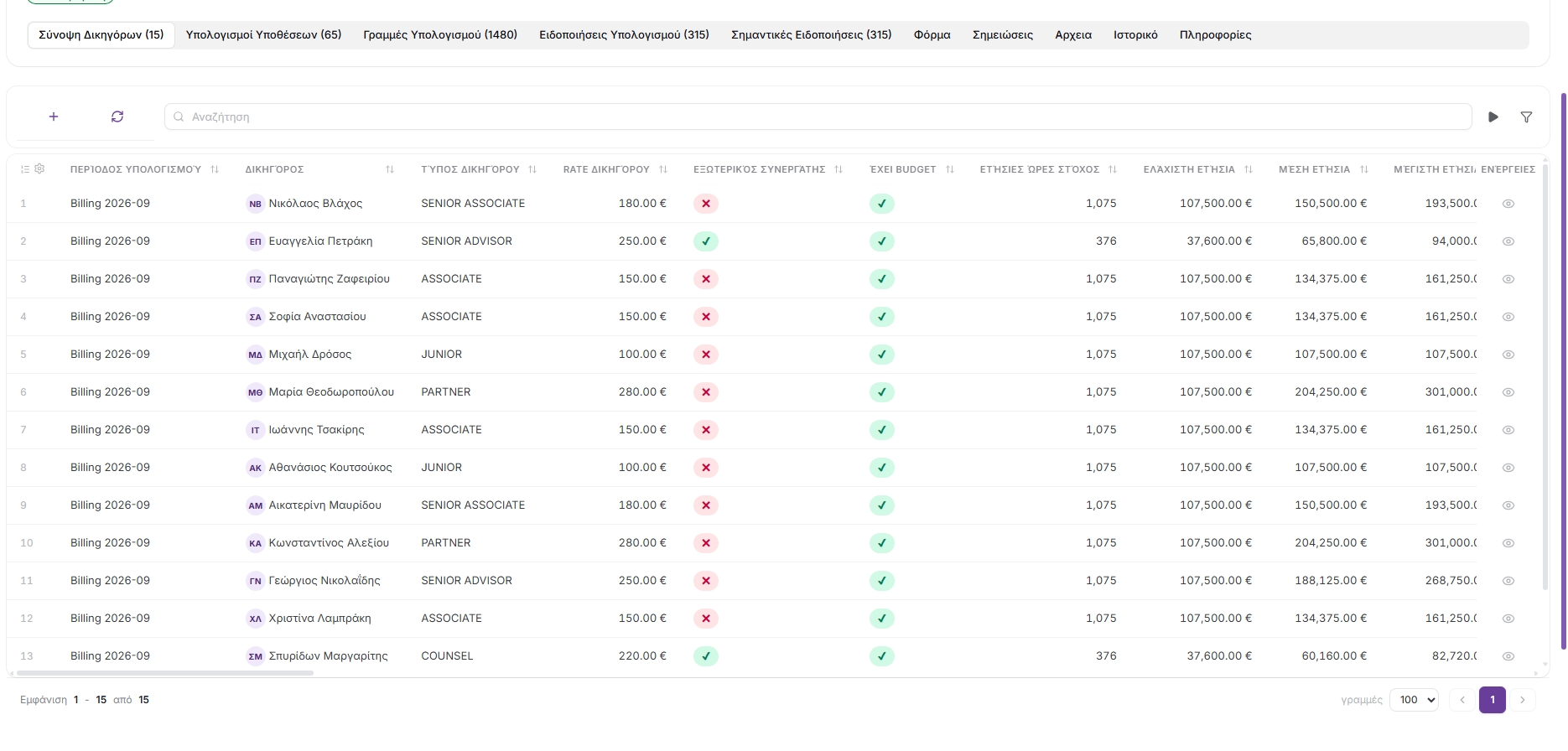Click the play icon to run the search
Image resolution: width=1568 pixels, height=751 pixels.
pyautogui.click(x=1493, y=117)
